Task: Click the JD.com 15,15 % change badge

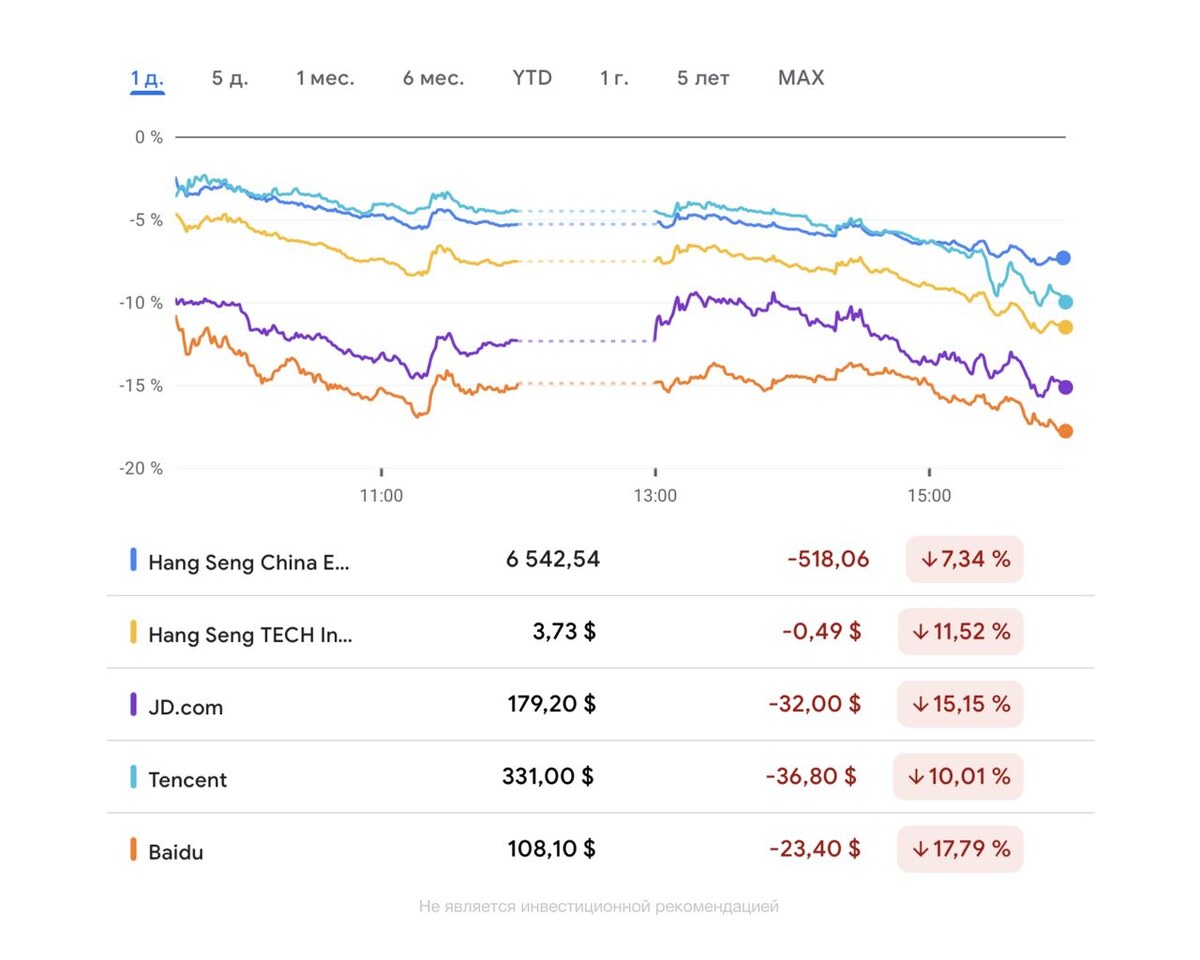Action: [960, 704]
